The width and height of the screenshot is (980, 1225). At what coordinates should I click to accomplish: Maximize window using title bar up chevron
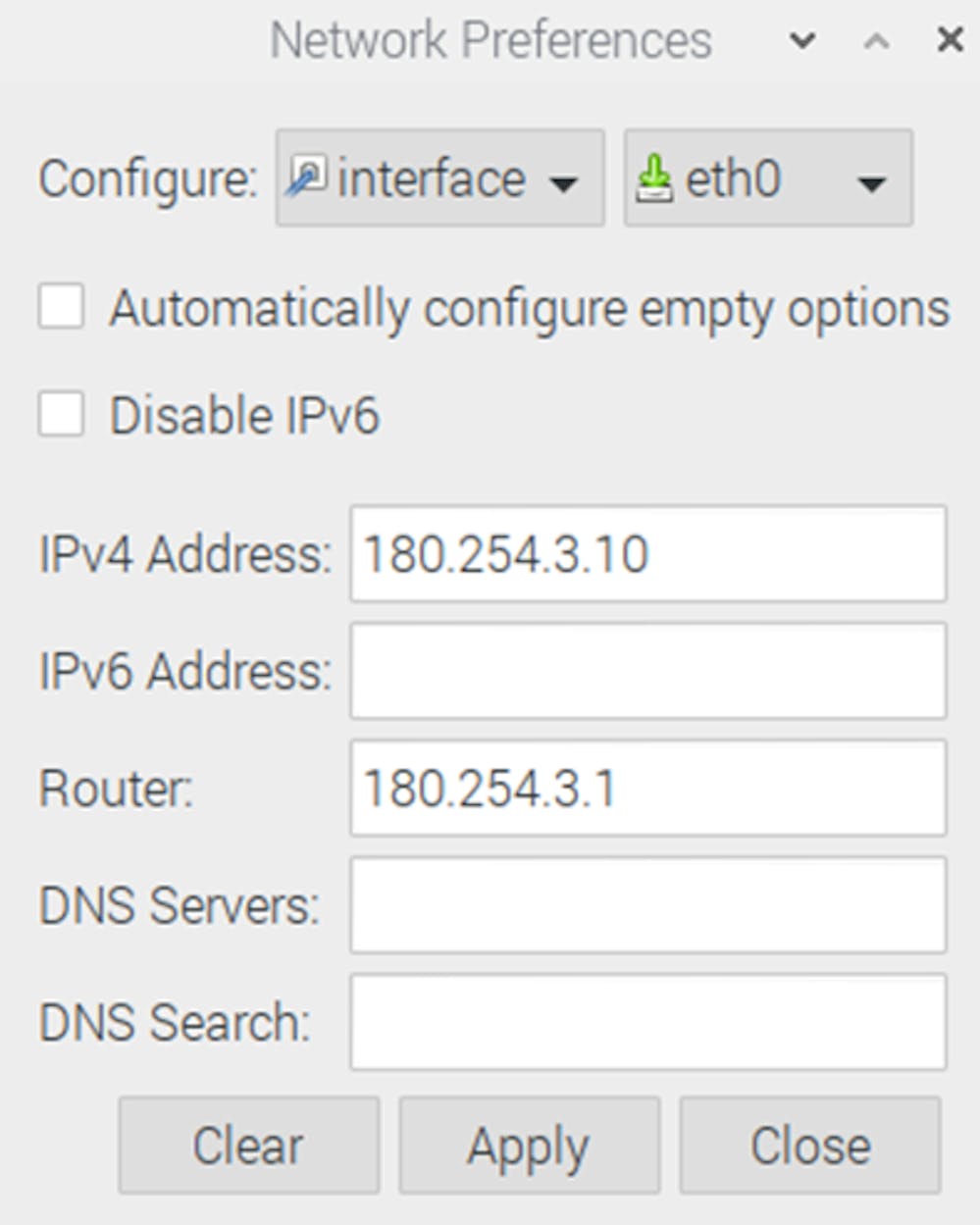(876, 40)
